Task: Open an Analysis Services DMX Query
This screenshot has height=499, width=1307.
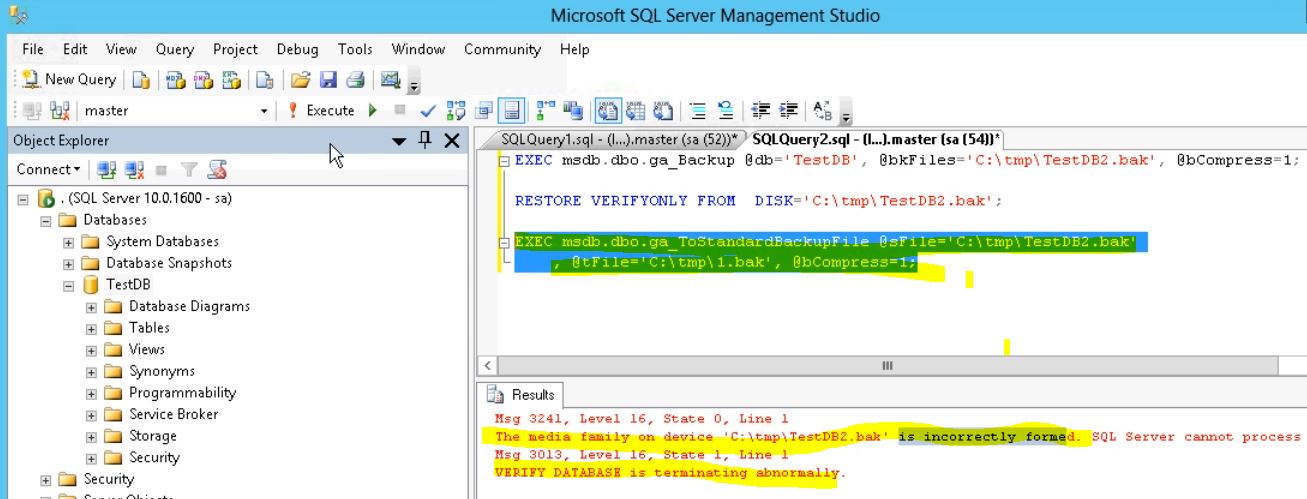Action: tap(203, 80)
